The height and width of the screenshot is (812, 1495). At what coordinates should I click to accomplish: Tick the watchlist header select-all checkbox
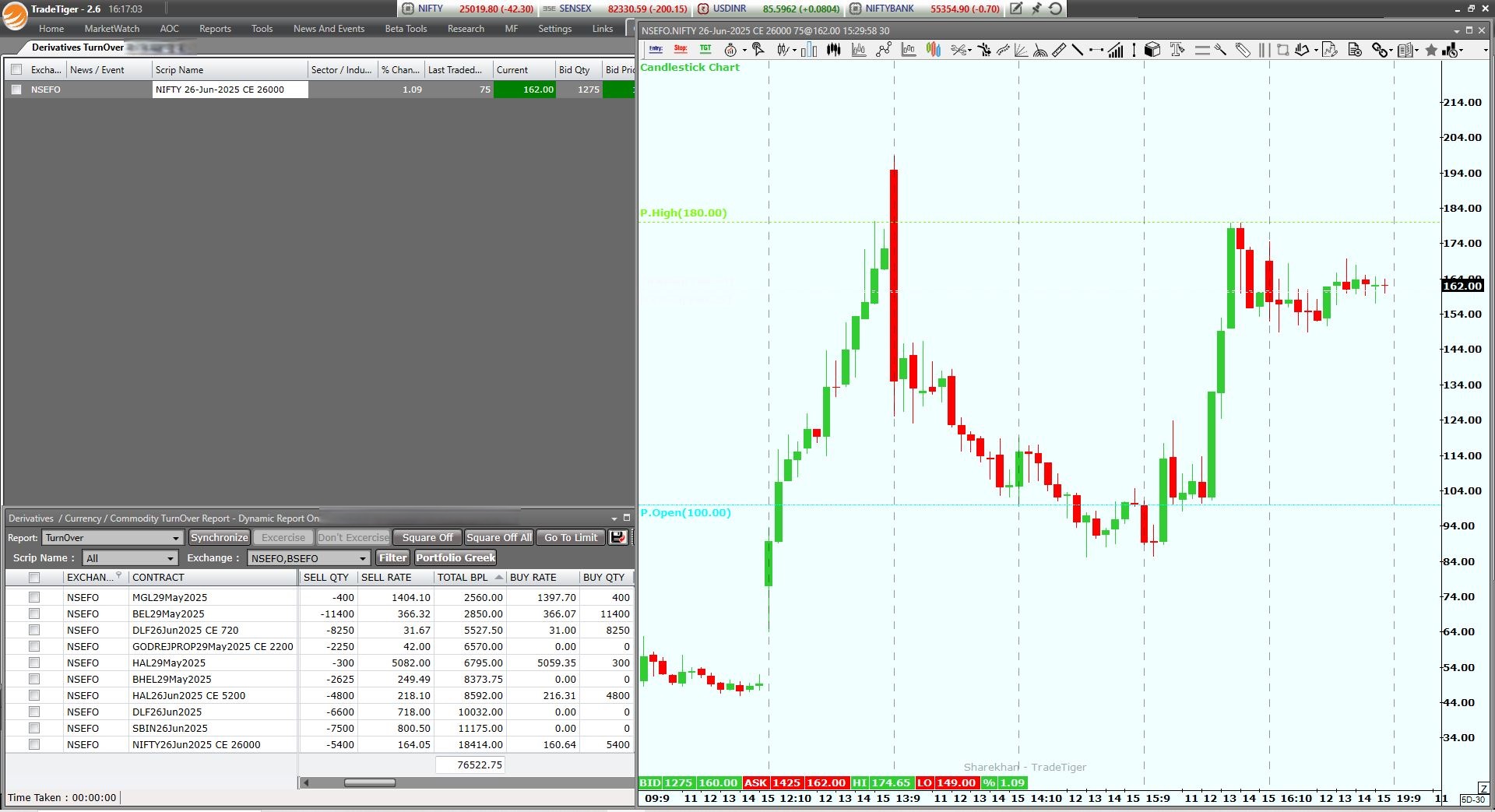[16, 69]
